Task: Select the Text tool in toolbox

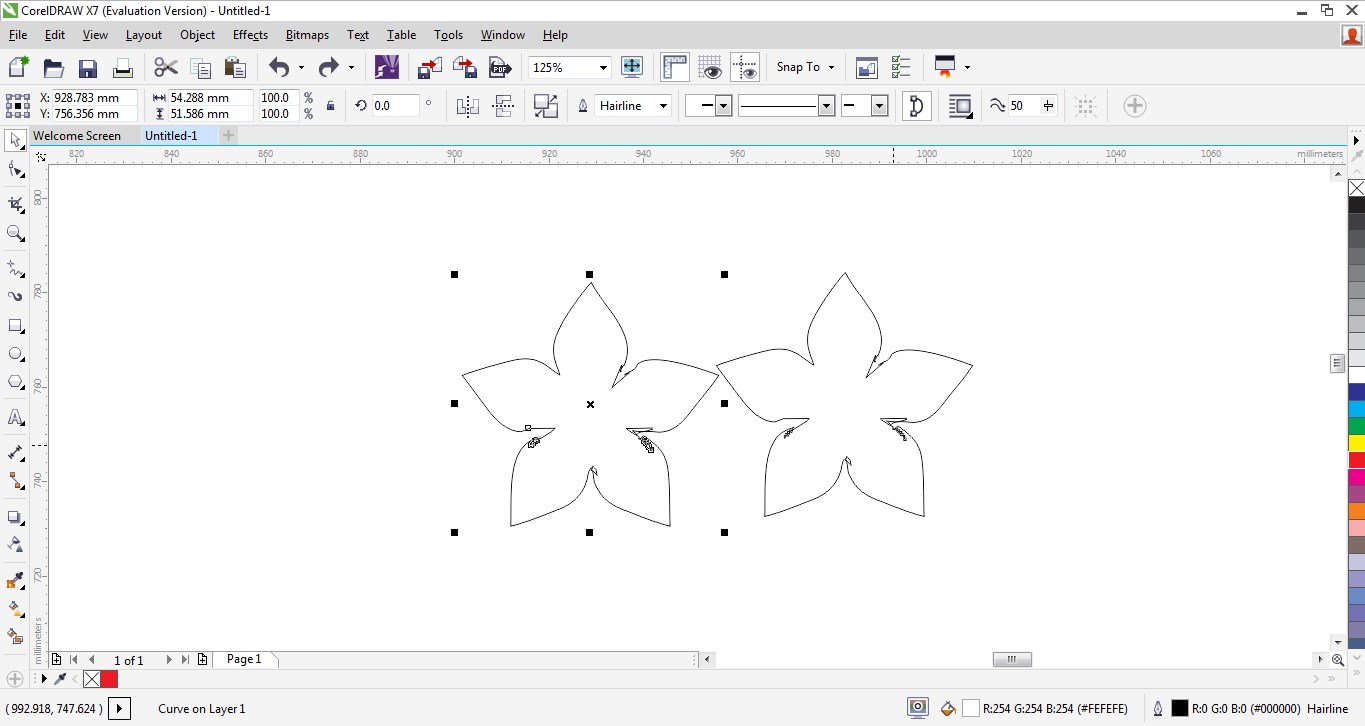Action: click(15, 417)
